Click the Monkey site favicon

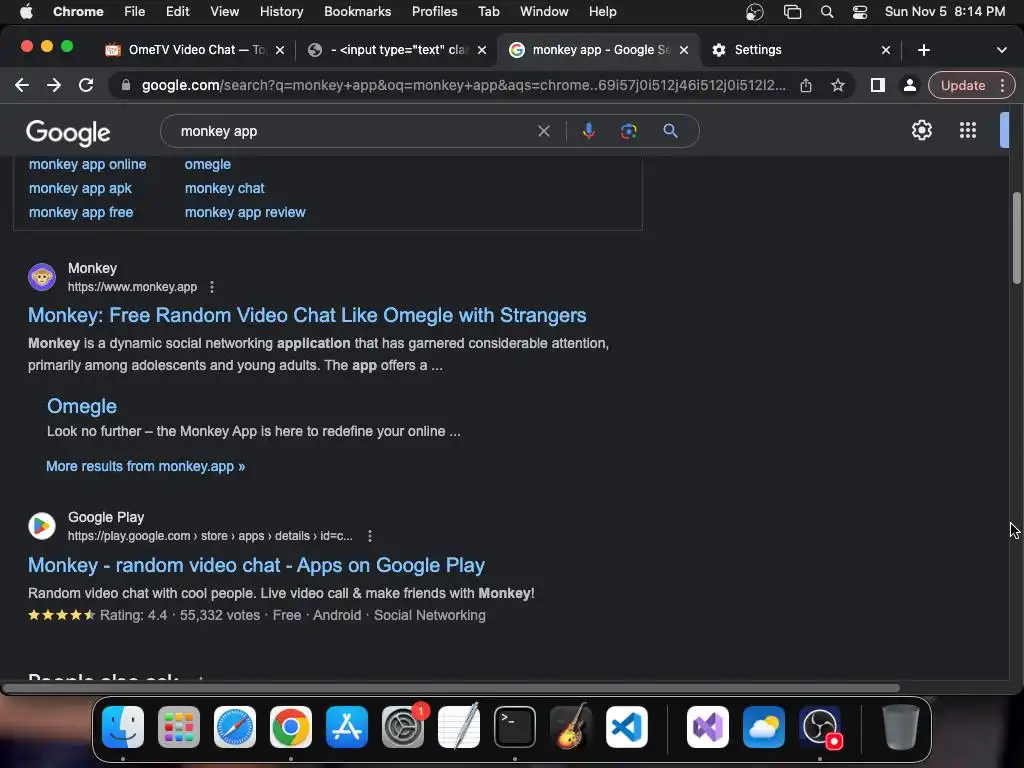[42, 277]
